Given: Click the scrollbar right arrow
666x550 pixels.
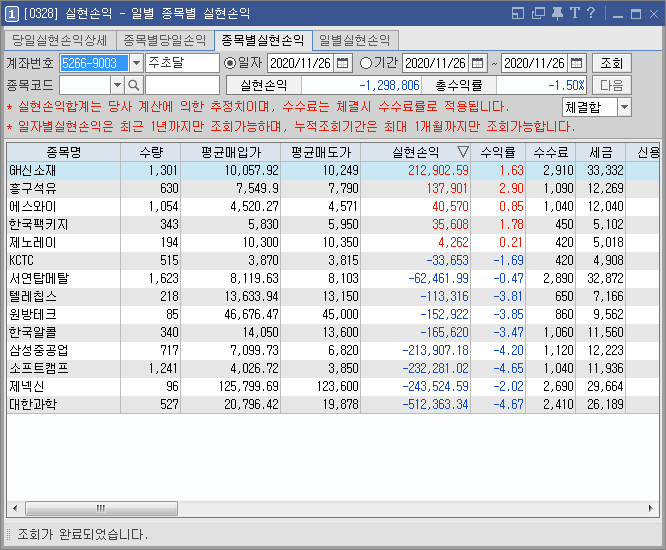Looking at the screenshot, I should coord(650,508).
